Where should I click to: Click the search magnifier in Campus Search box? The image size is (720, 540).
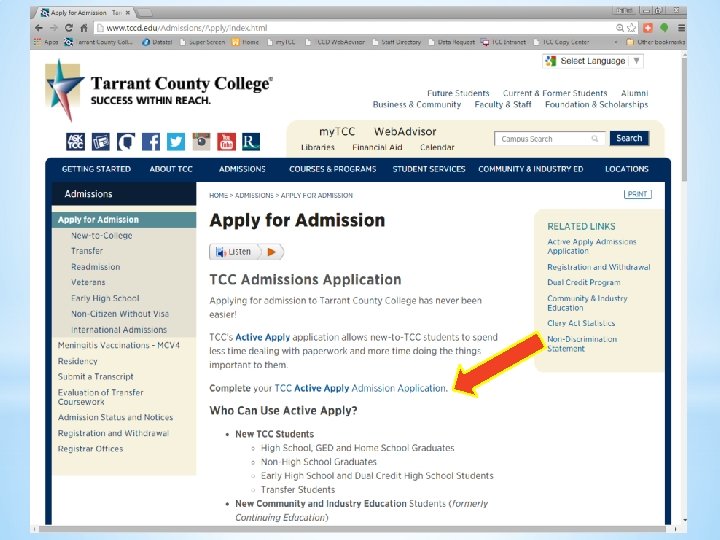pyautogui.click(x=595, y=139)
